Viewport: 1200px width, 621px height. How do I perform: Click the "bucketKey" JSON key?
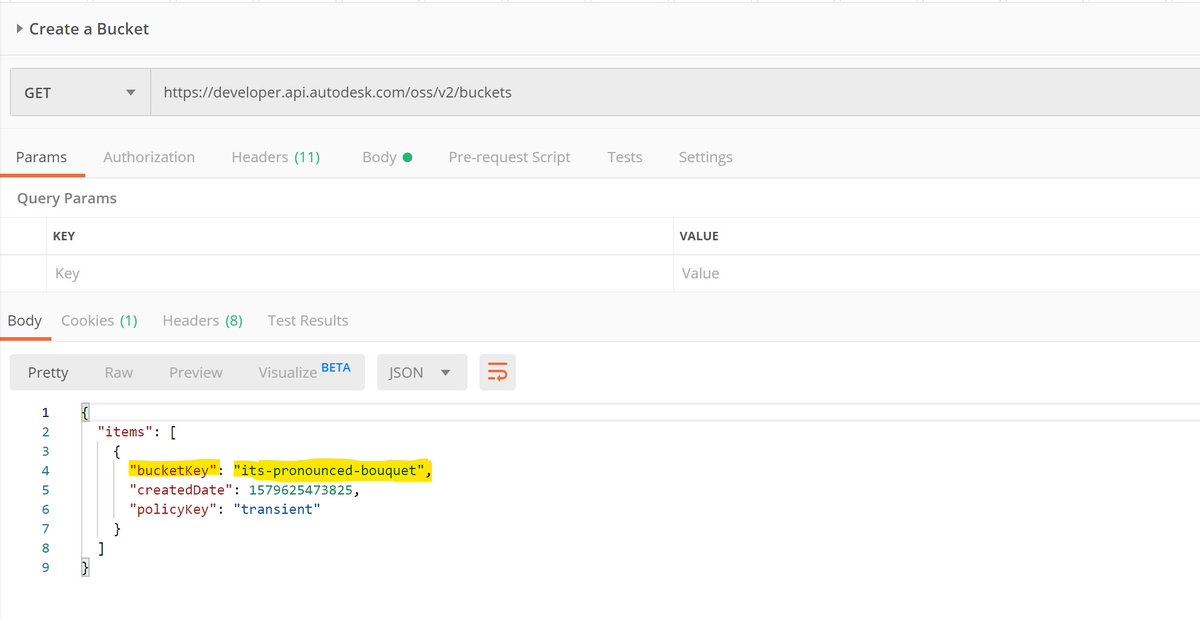coord(173,470)
